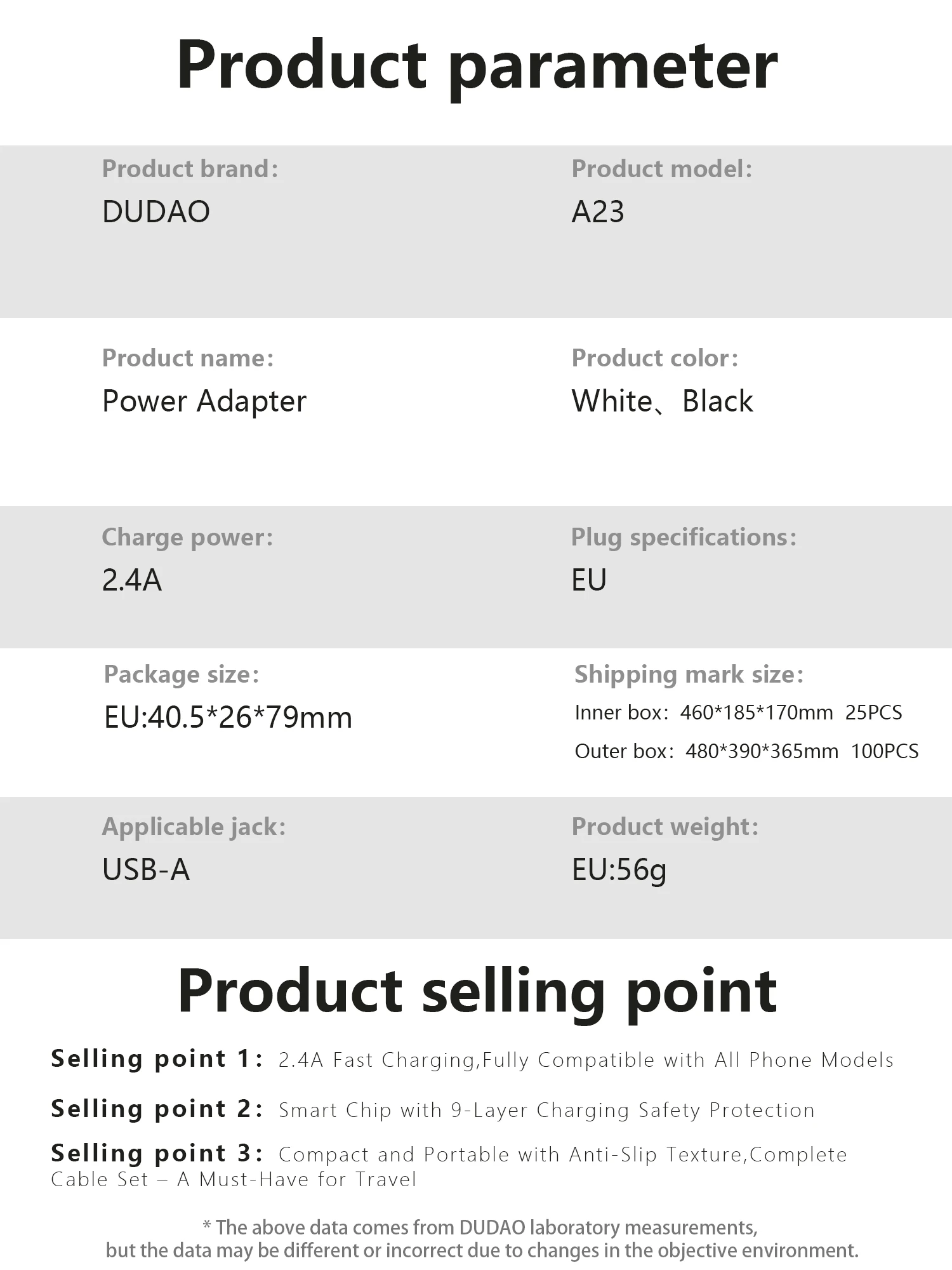
Task: Click the "Product selling point" heading
Action: 477,992
